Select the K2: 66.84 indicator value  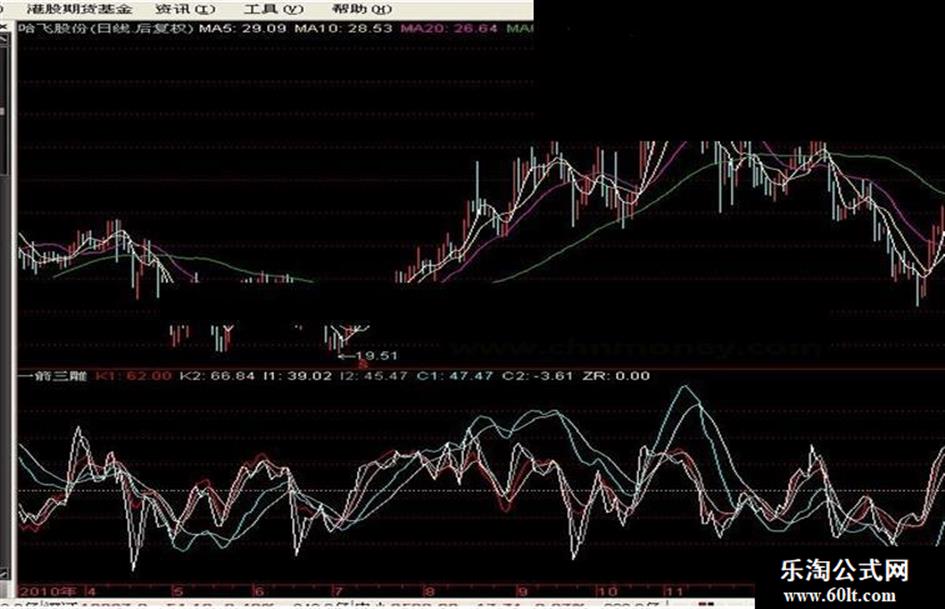pos(217,376)
